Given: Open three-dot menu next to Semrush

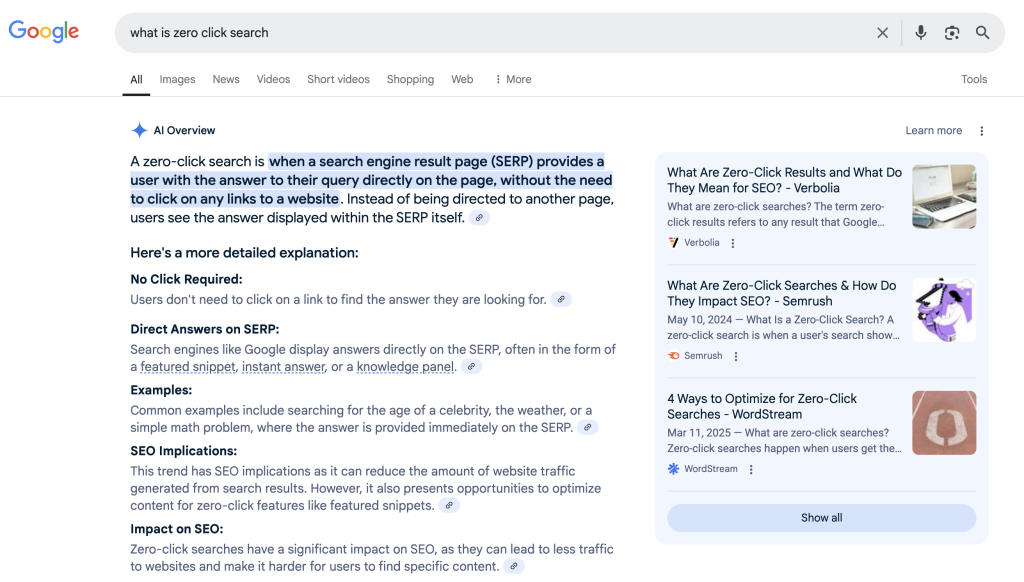Looking at the screenshot, I should (x=736, y=356).
